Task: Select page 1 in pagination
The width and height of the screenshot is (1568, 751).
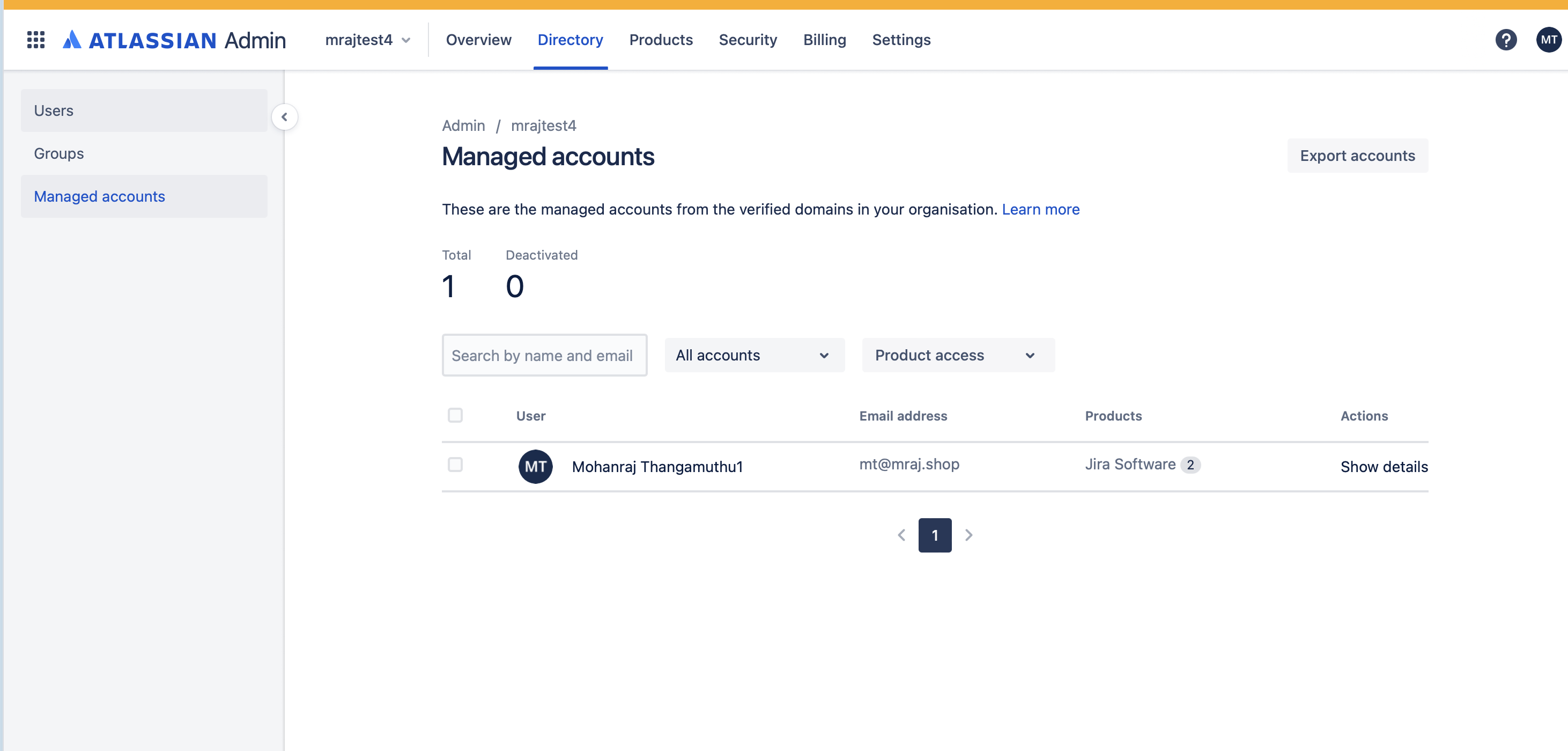Action: [934, 535]
